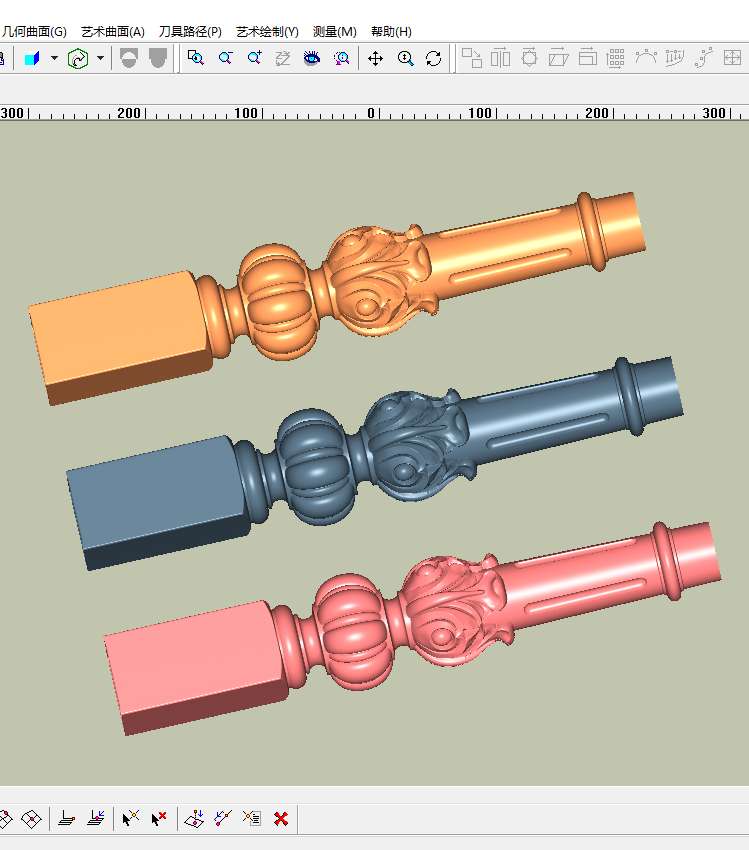Click the grayed arc curve array icon
Screen dimensions: 749x850
pos(645,56)
